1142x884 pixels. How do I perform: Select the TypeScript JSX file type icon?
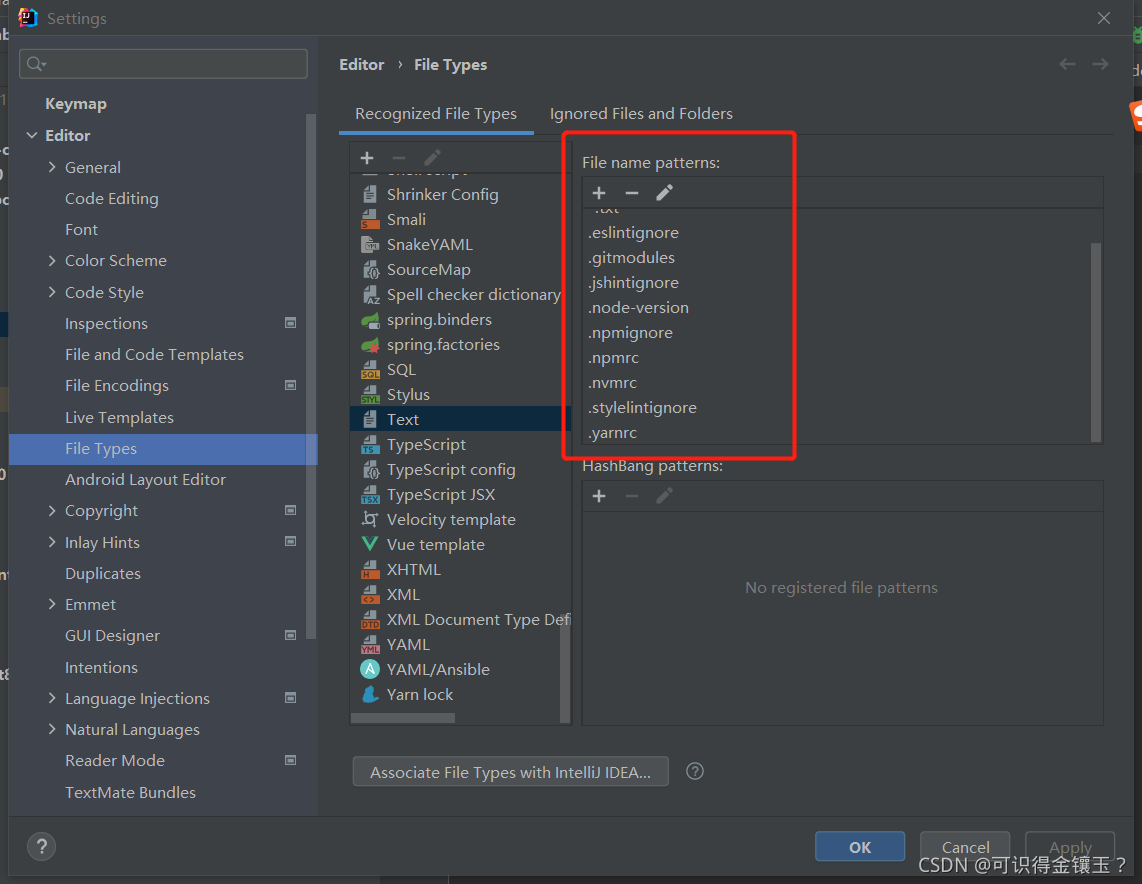click(370, 494)
